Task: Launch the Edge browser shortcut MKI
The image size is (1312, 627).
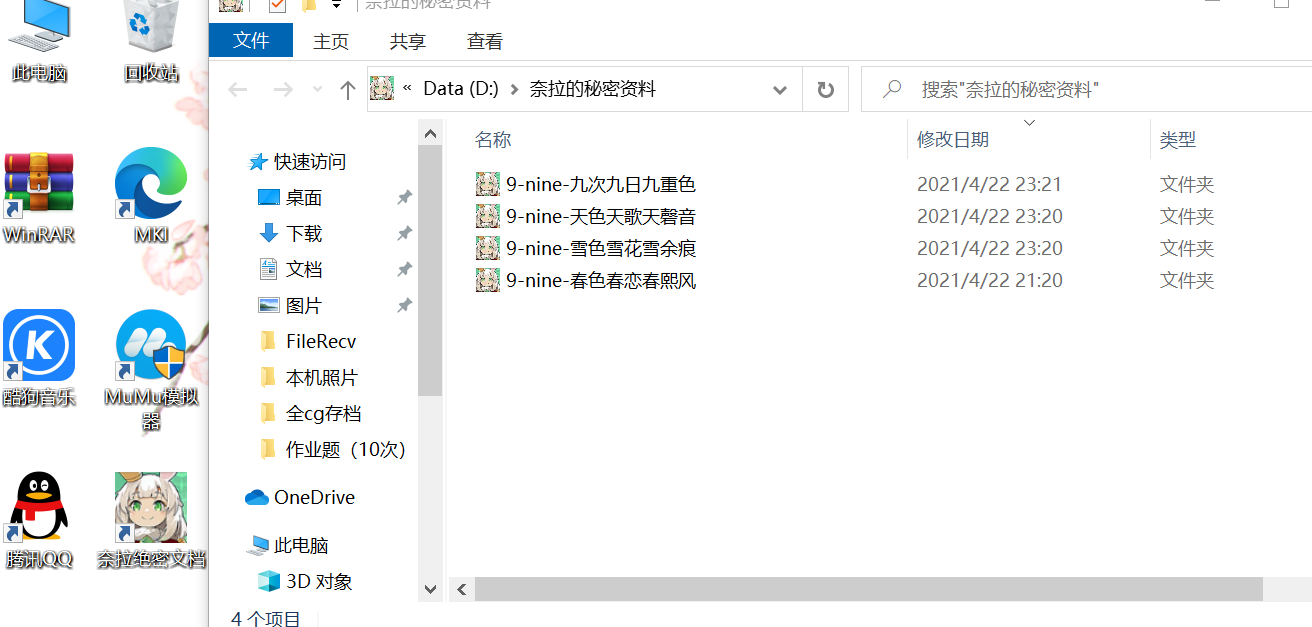Action: pyautogui.click(x=151, y=198)
